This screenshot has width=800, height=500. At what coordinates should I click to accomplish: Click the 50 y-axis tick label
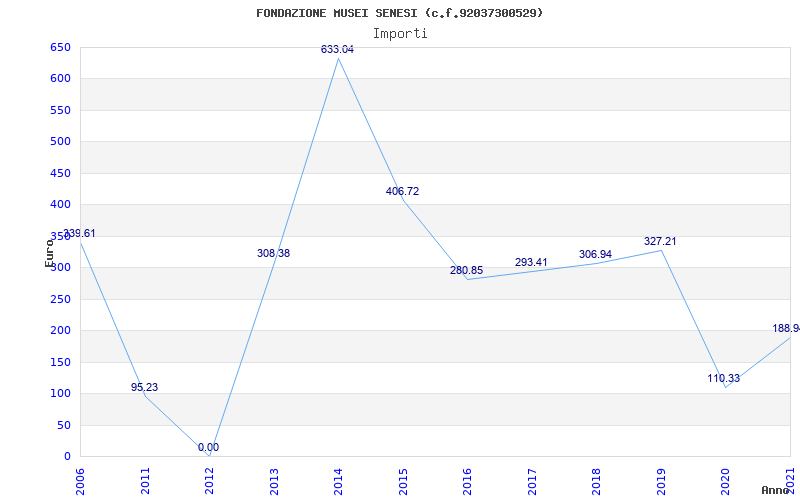64,425
